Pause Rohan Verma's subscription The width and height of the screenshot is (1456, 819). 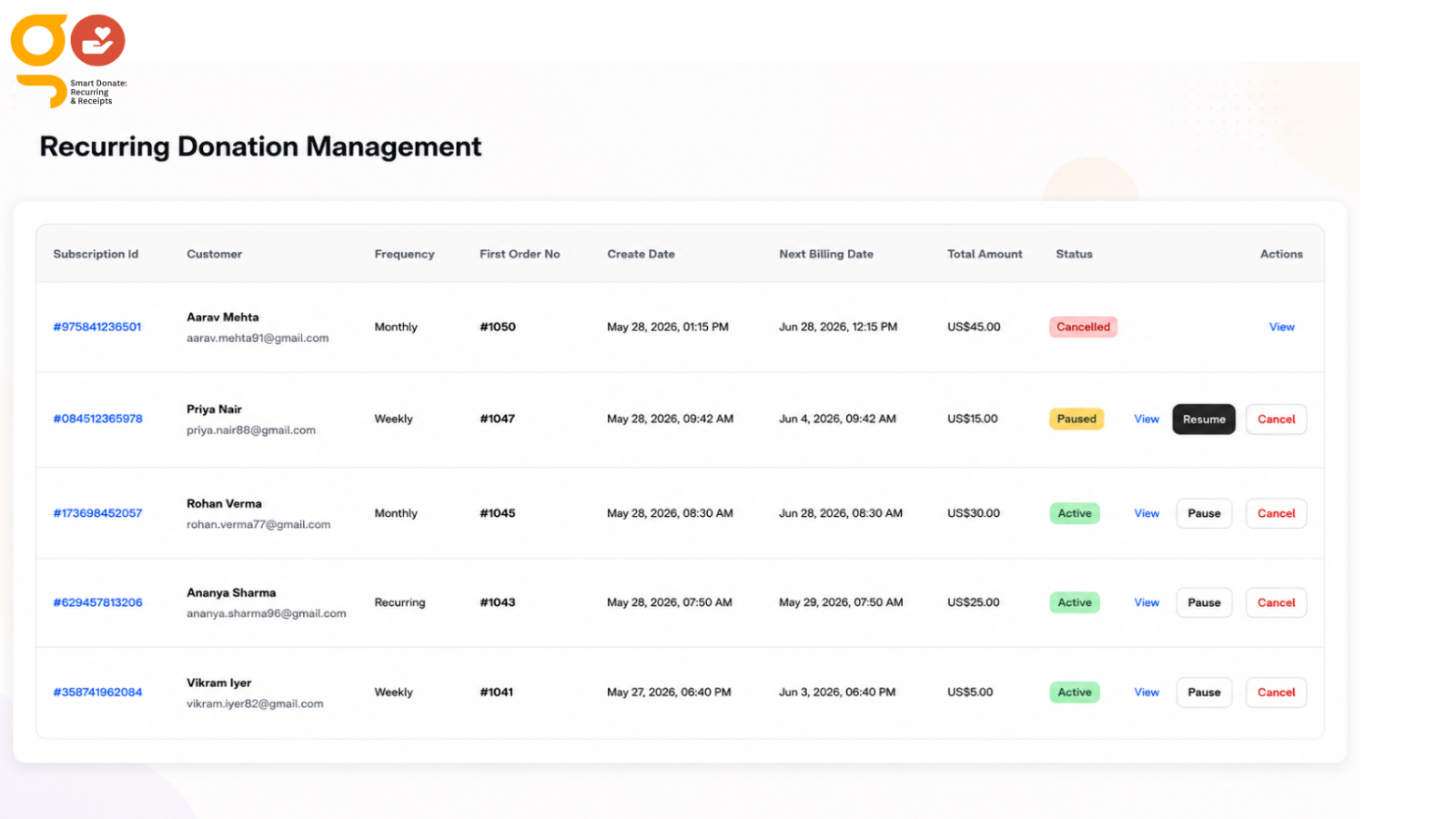(x=1204, y=513)
